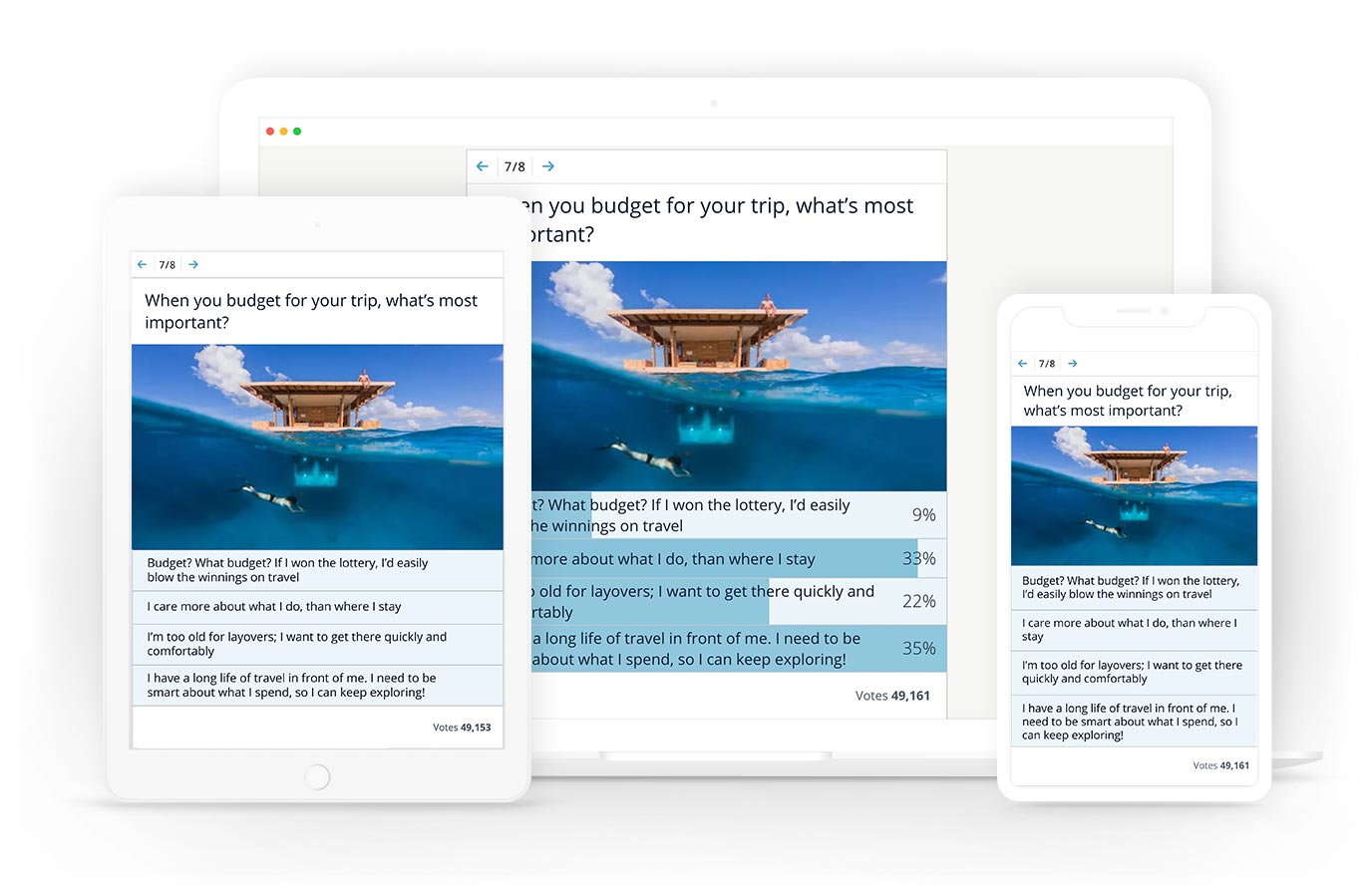The height and width of the screenshot is (885, 1372).
Task: Choose the tablet answer 'I care more about what I do'
Action: pyautogui.click(x=317, y=607)
